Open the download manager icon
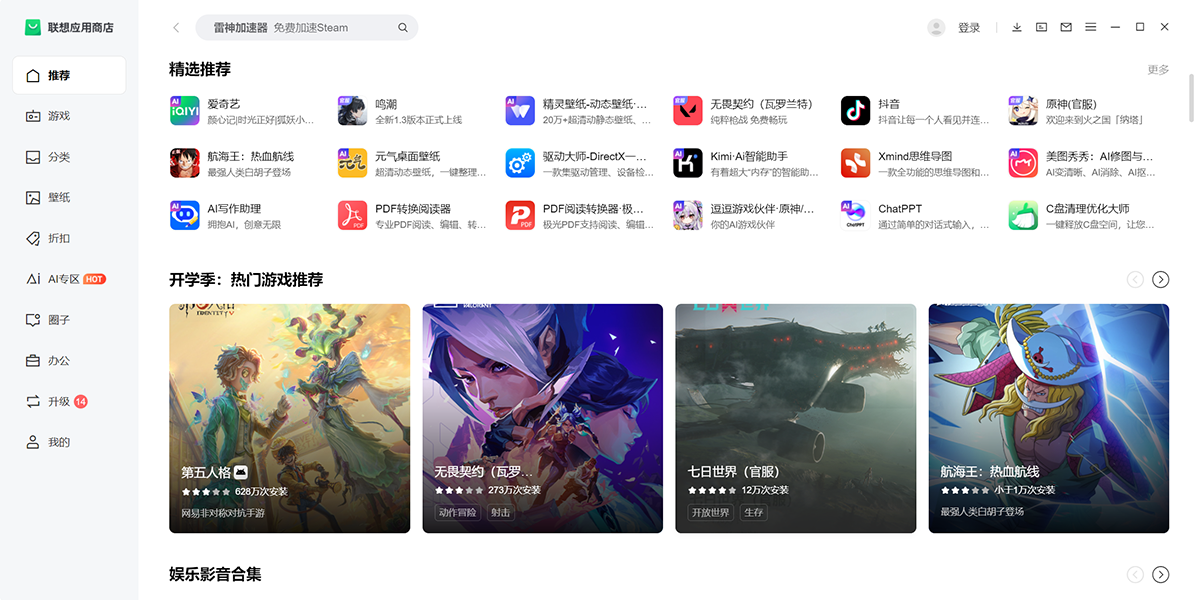This screenshot has width=1200, height=600. [x=1017, y=27]
